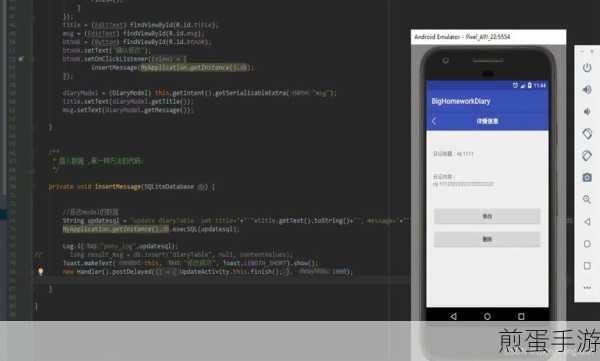The image size is (600, 361).
Task: Click the insertMessage method name in the declaration
Action: pos(118,187)
